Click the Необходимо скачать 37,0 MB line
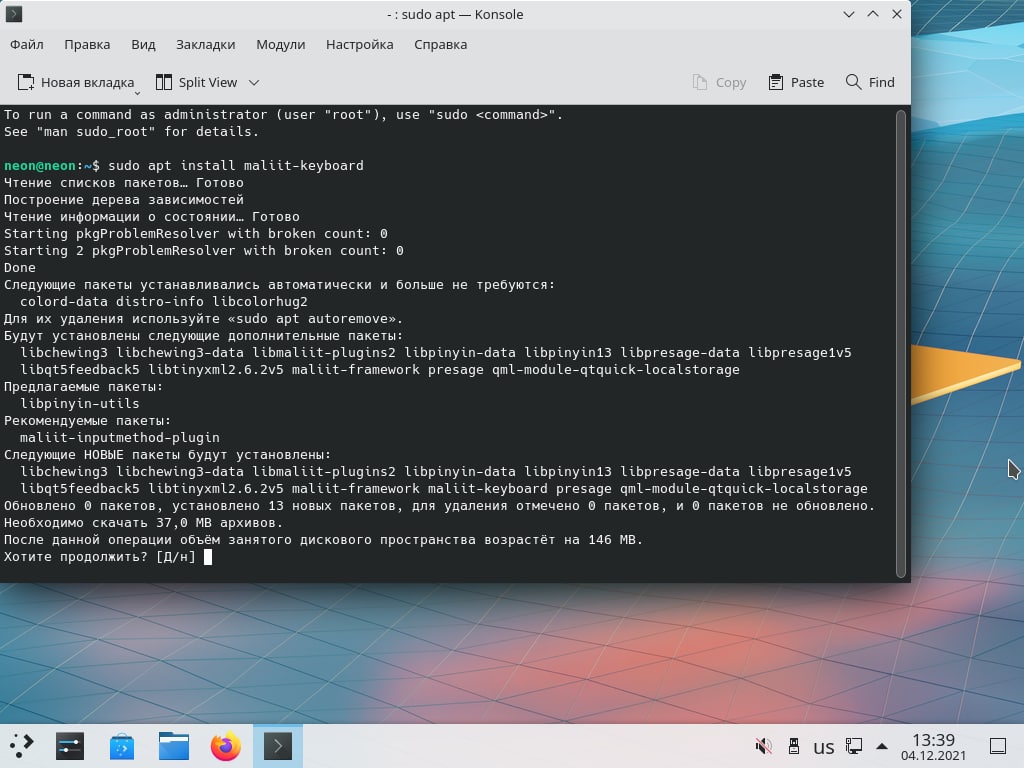This screenshot has width=1024, height=768. 144,522
